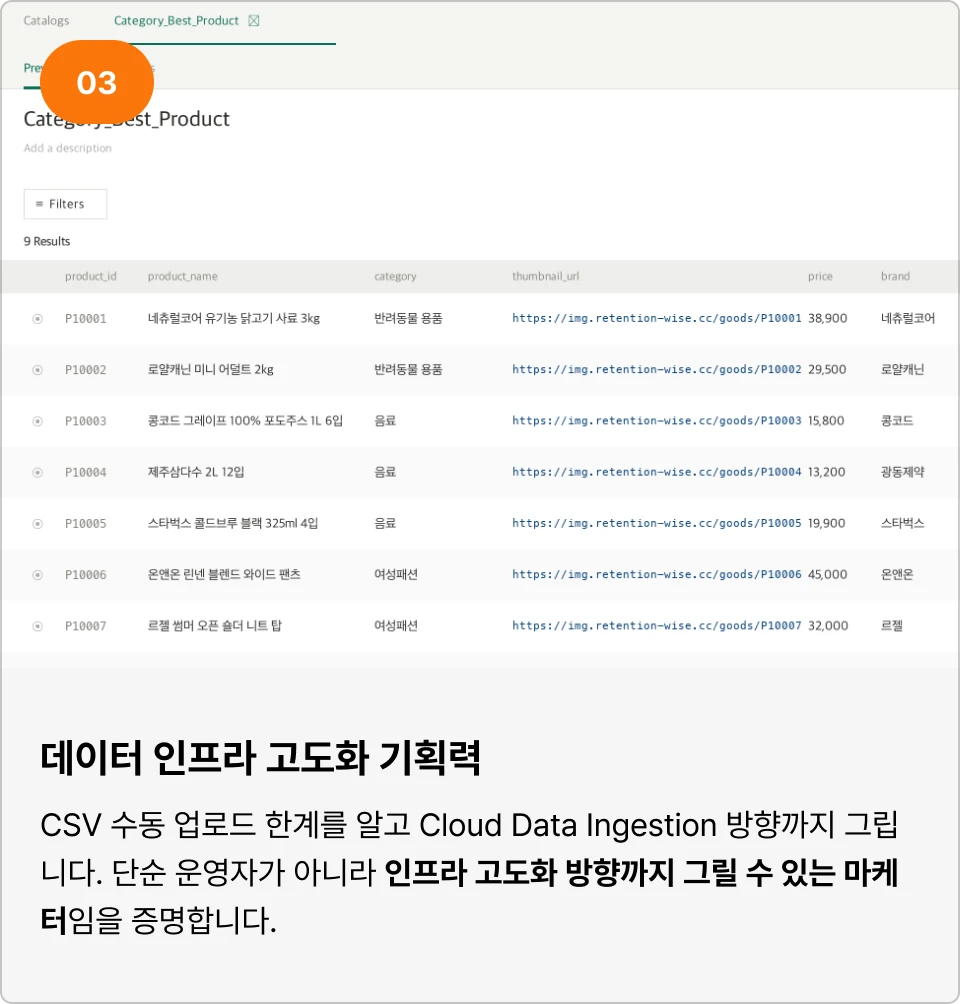Click product name '콩코드 그레이프 100% 포도주스 1L 6입'

point(245,421)
